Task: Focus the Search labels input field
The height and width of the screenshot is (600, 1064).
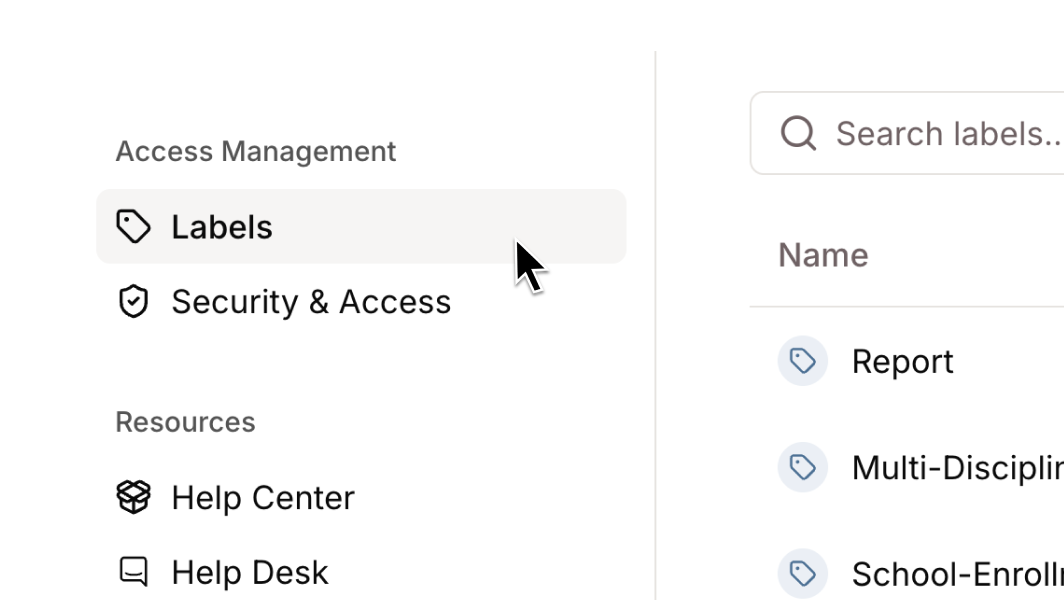Action: point(907,133)
